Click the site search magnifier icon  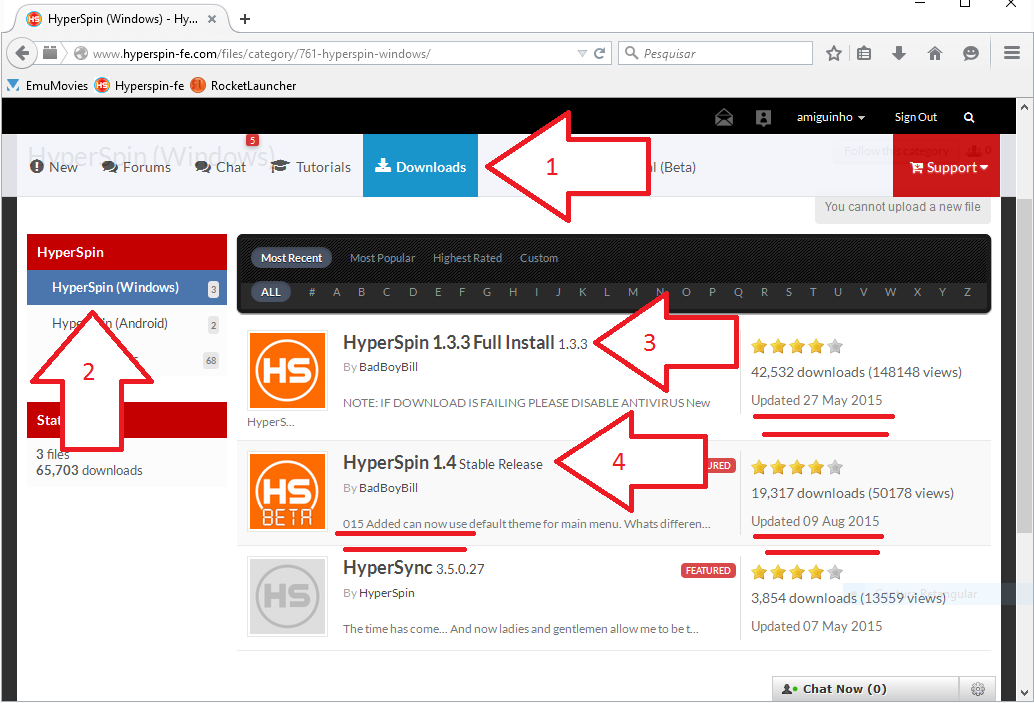click(x=969, y=117)
